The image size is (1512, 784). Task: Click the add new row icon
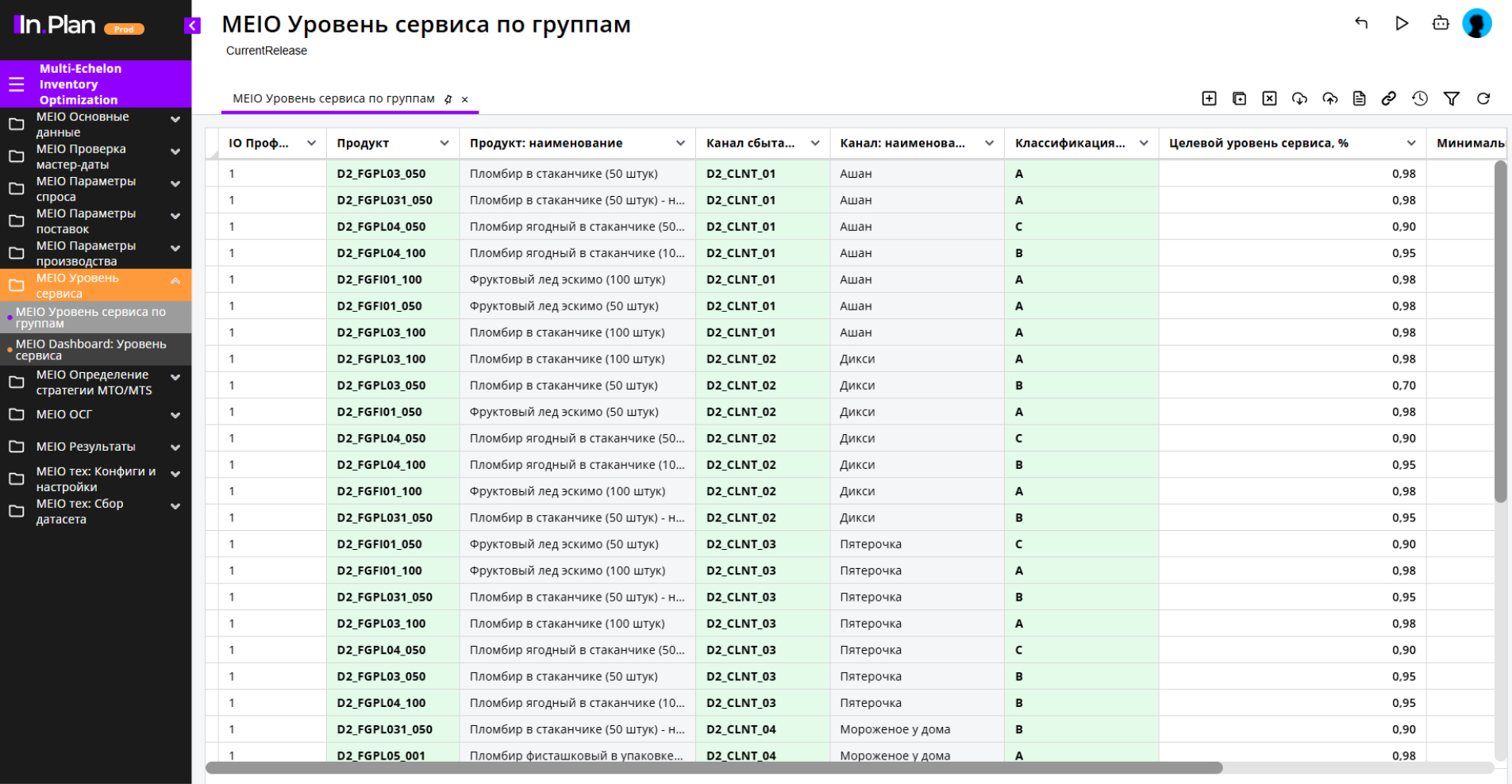(1209, 98)
